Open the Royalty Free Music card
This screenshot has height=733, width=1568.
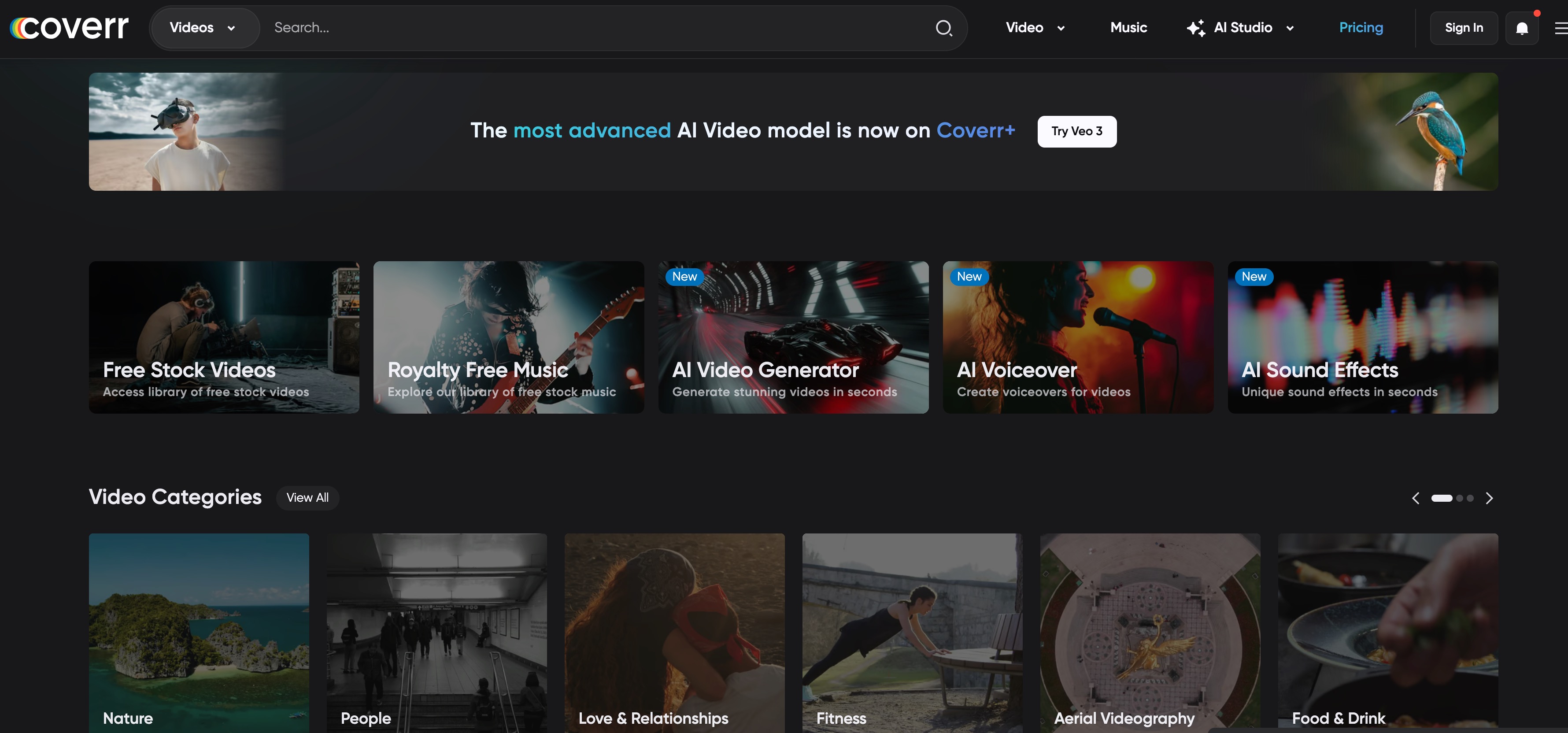click(508, 337)
